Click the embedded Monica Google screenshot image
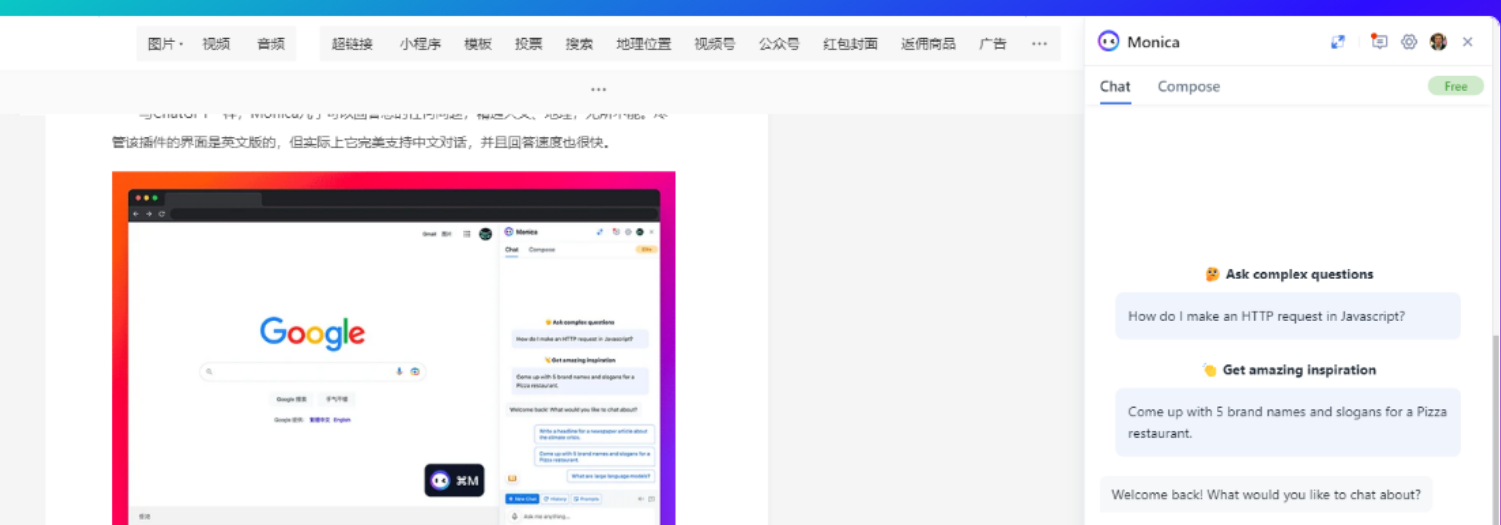 (394, 348)
